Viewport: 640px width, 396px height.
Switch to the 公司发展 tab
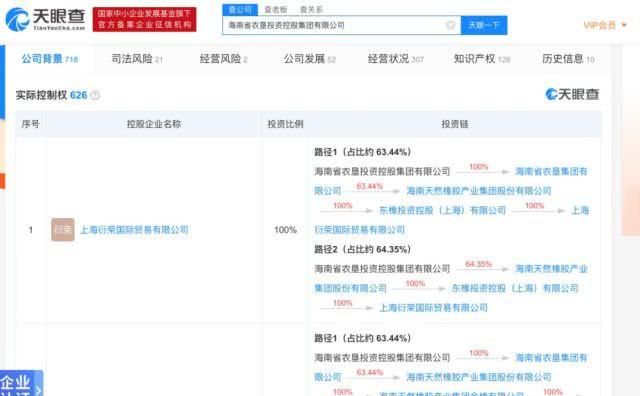(310, 59)
